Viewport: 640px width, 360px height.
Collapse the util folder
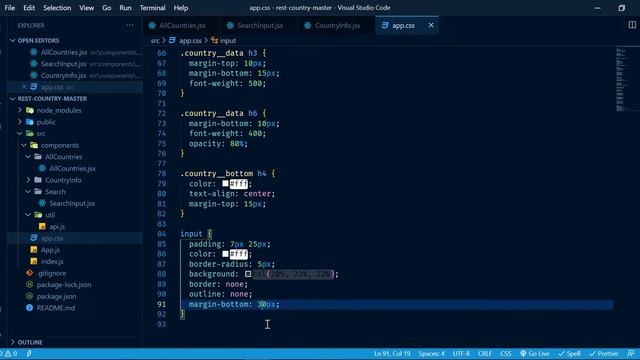point(28,215)
